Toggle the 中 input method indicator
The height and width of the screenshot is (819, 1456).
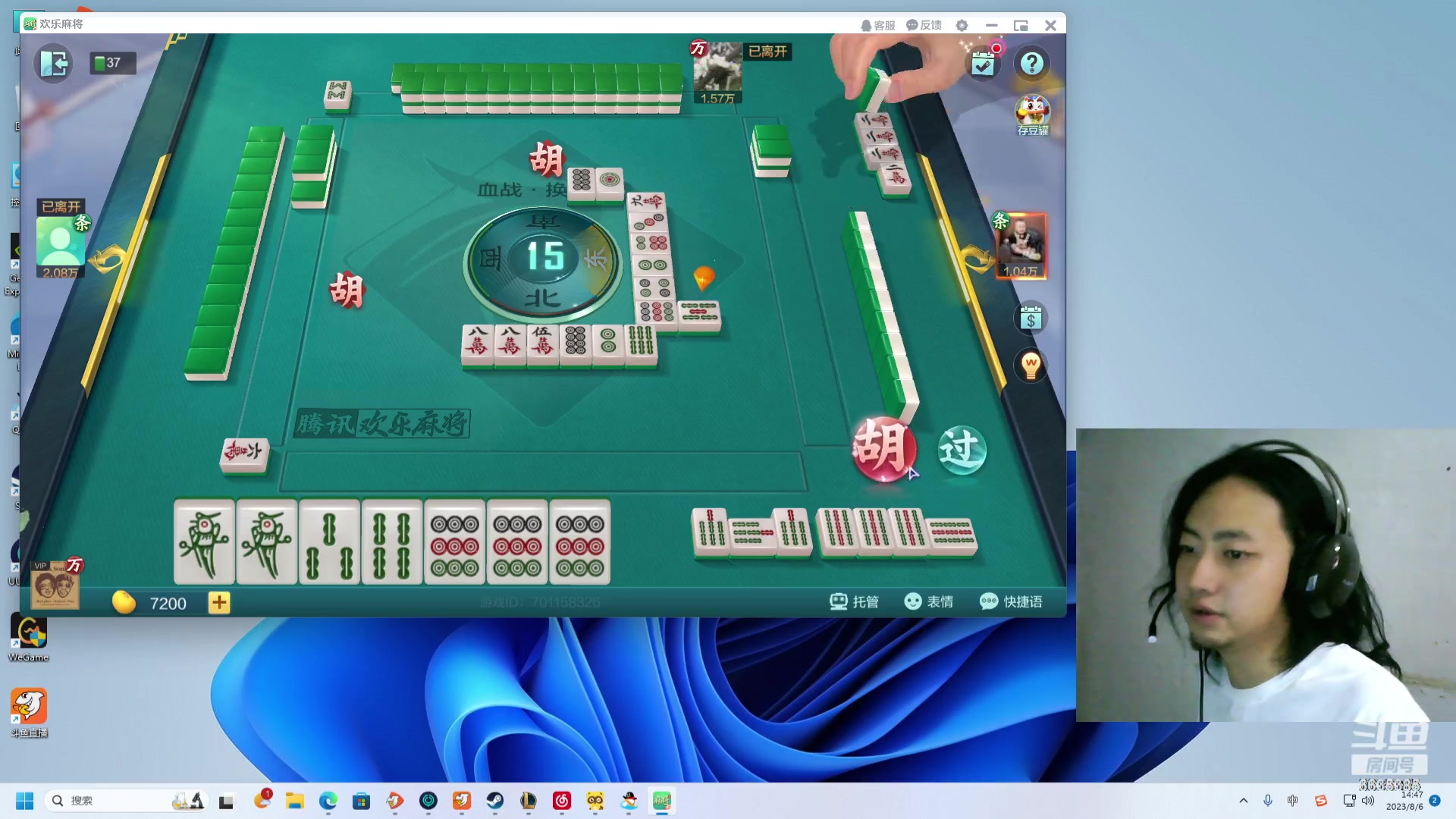point(1293,801)
